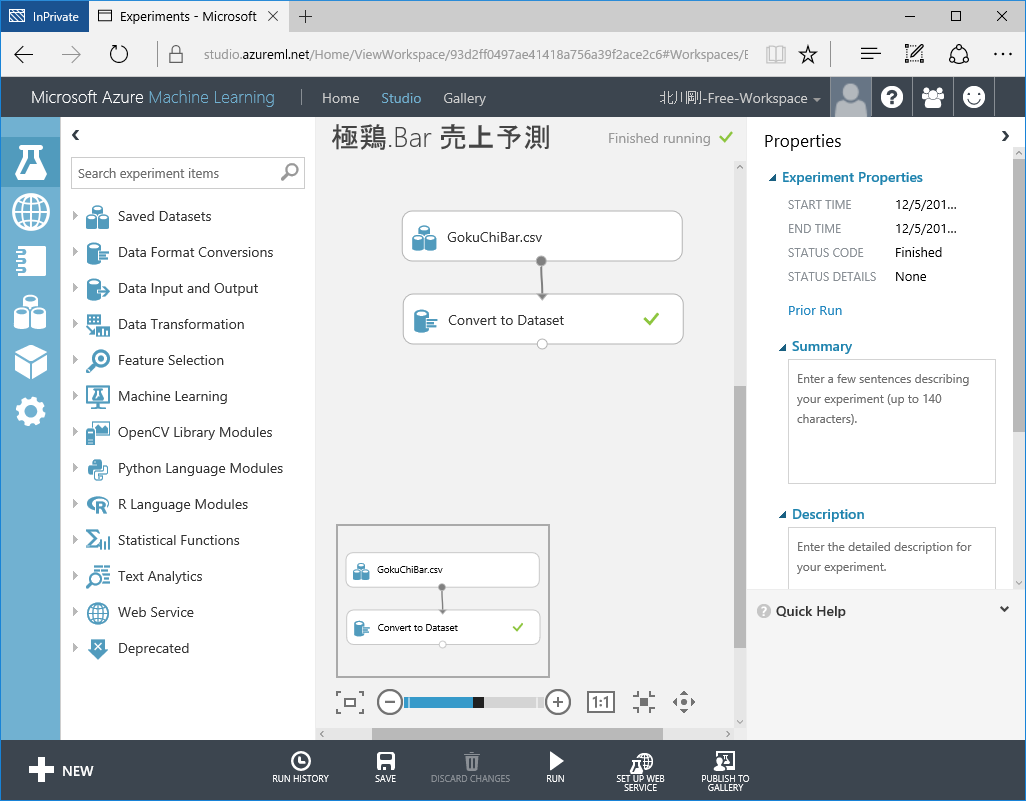Click the browser favorites star icon
This screenshot has height=801, width=1026.
coord(807,54)
